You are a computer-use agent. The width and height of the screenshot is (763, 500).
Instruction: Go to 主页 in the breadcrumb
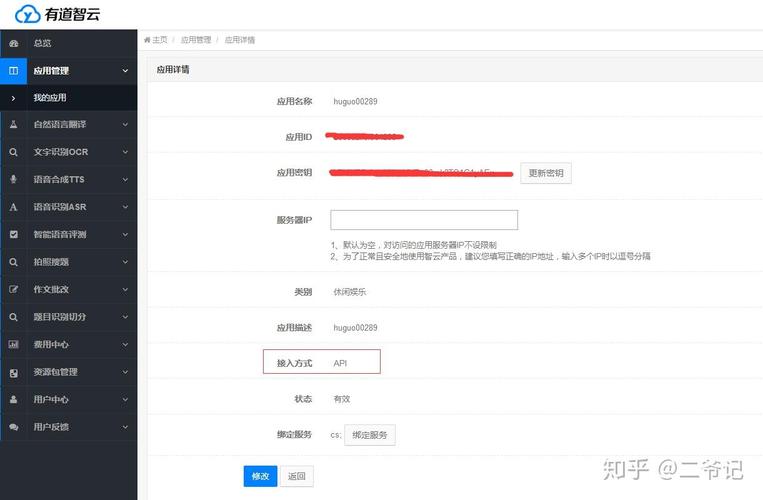coord(160,40)
